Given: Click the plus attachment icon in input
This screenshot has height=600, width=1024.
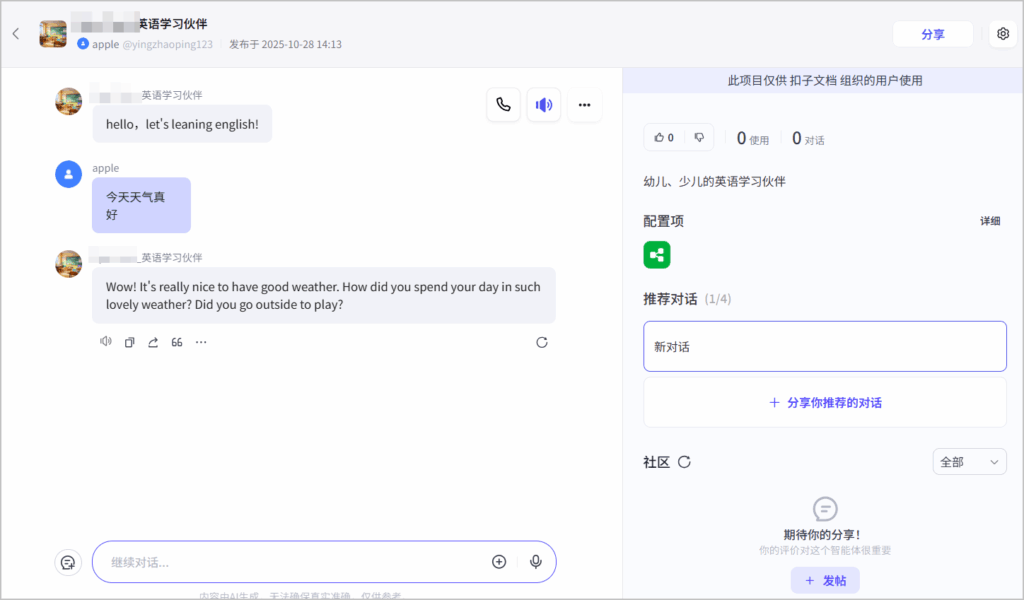Looking at the screenshot, I should click(x=499, y=562).
